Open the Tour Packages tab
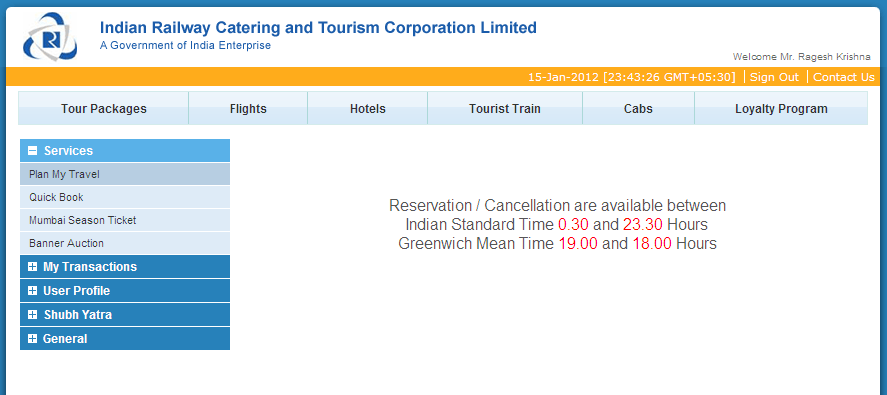This screenshot has height=395, width=887. [x=104, y=109]
